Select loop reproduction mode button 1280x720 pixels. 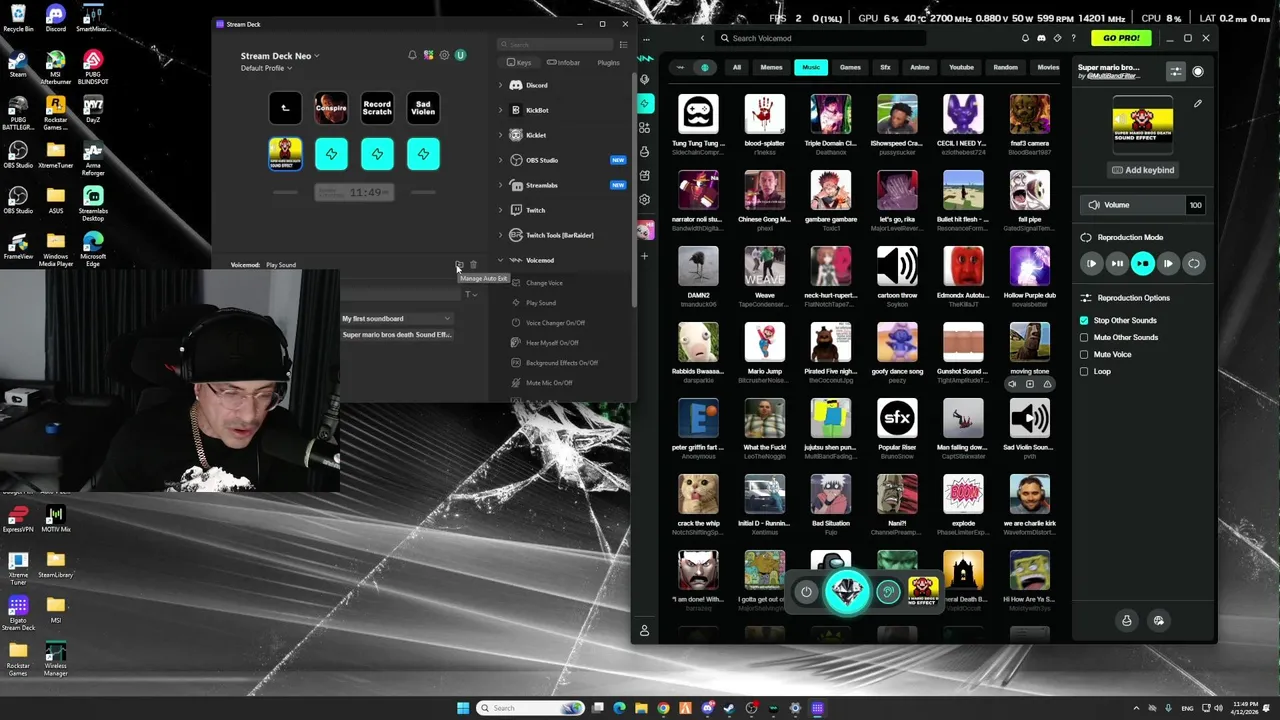click(1193, 264)
